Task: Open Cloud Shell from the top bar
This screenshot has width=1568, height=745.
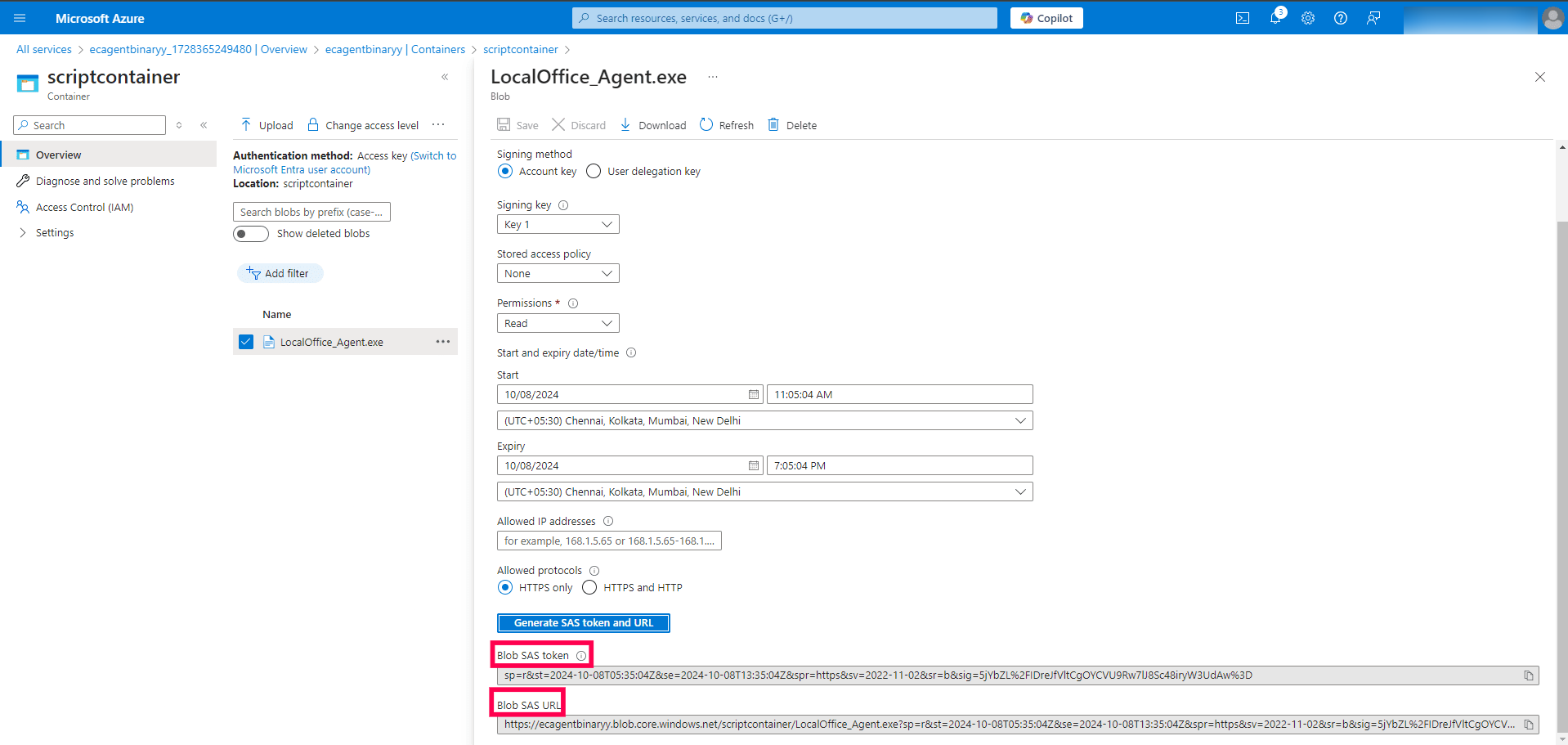Action: click(1242, 18)
